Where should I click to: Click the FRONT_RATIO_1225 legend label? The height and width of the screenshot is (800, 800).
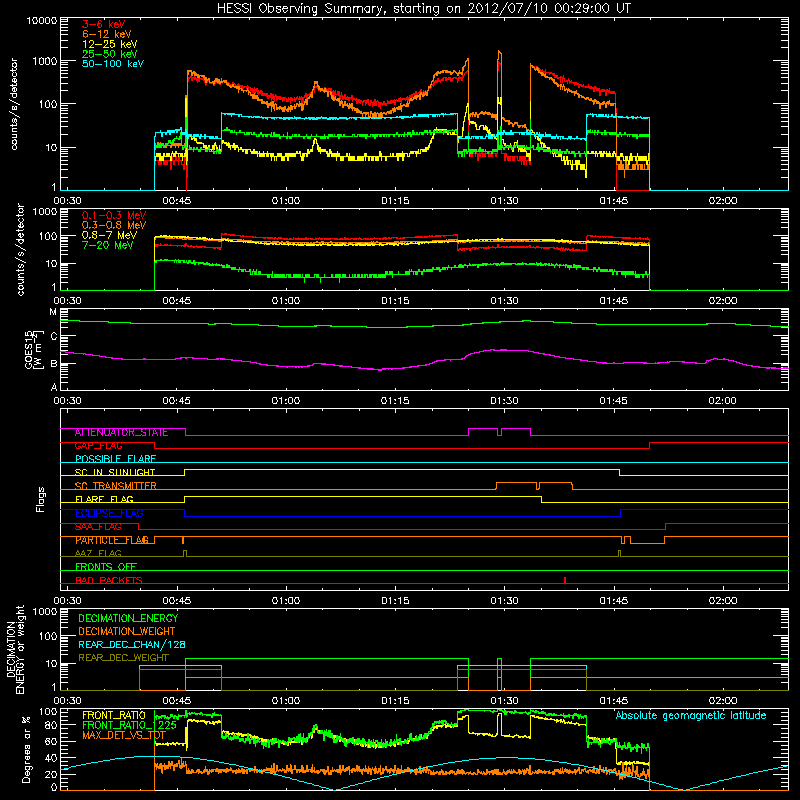tap(129, 725)
